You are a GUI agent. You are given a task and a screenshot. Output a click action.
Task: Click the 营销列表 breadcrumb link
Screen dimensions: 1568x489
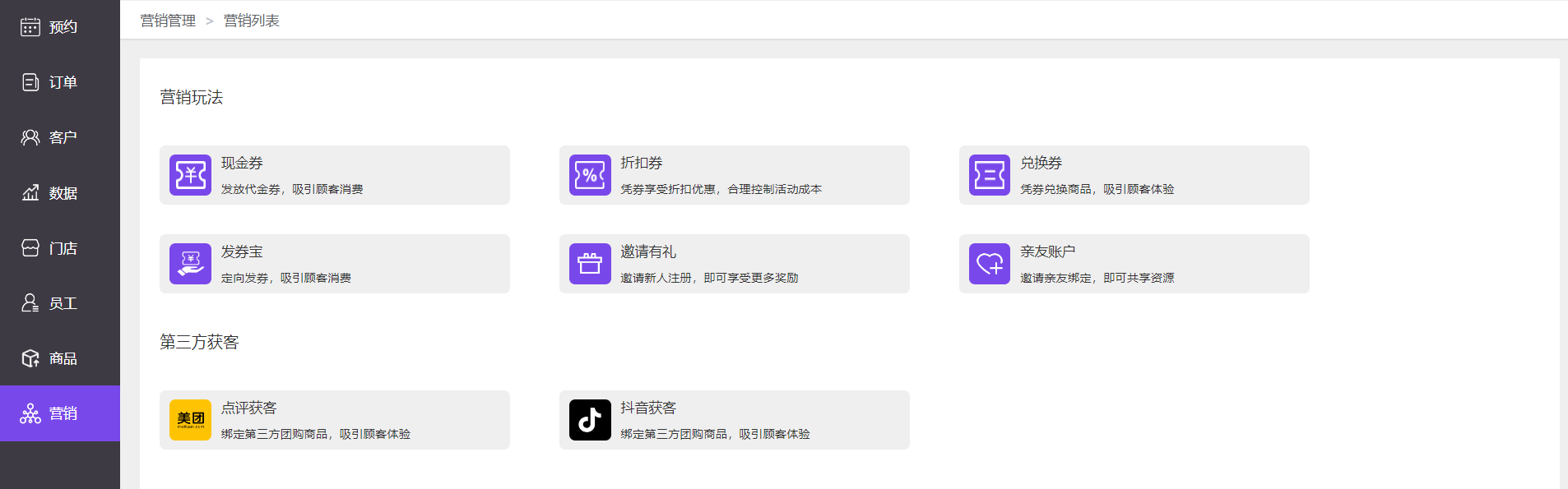point(252,21)
